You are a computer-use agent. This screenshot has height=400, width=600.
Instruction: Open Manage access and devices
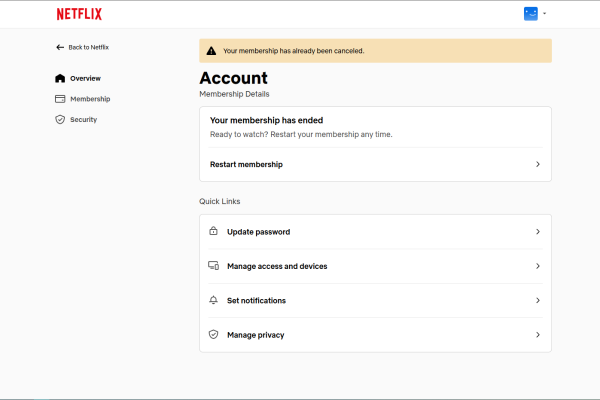click(x=375, y=266)
